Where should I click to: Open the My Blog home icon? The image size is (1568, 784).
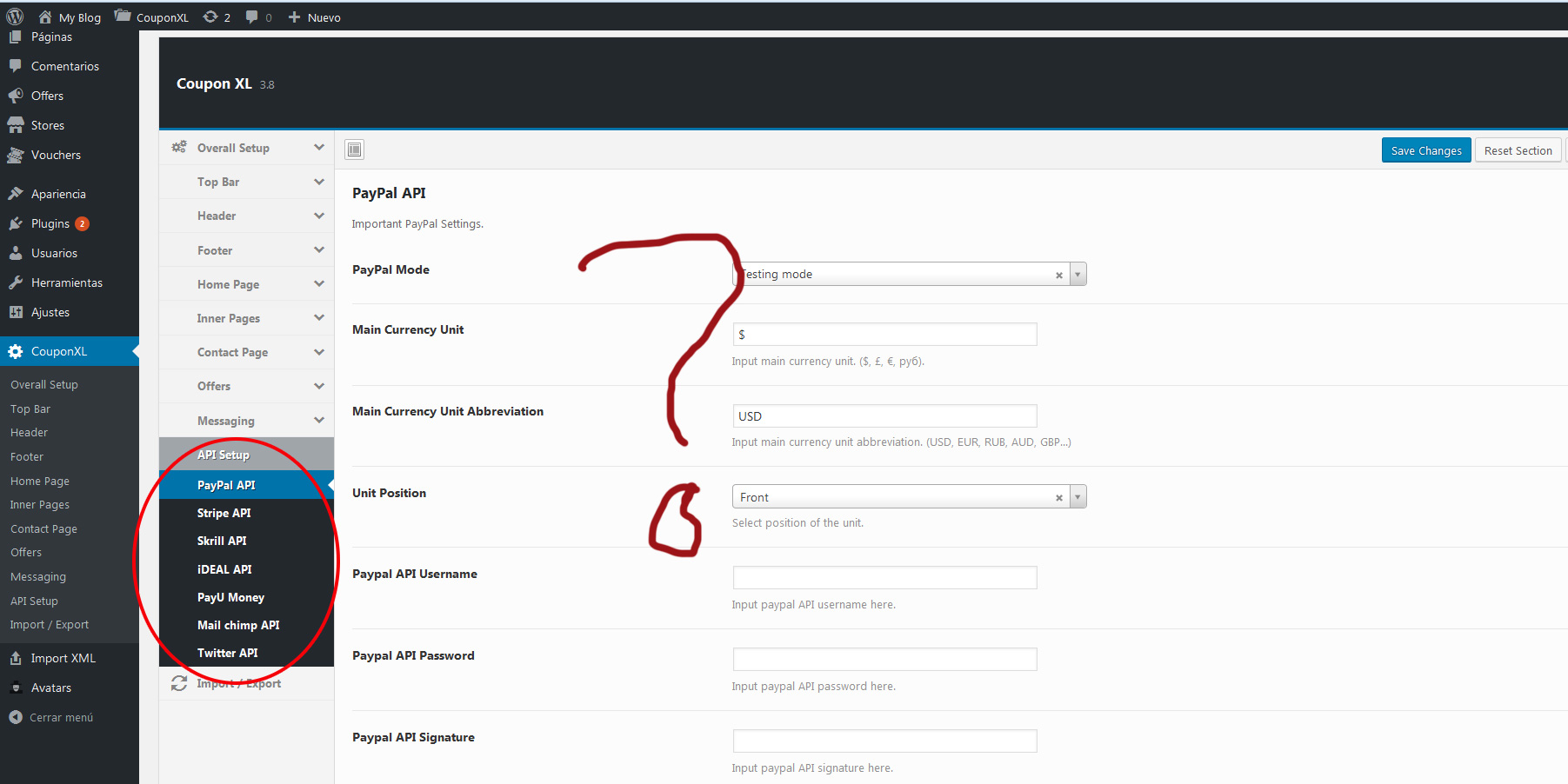45,17
